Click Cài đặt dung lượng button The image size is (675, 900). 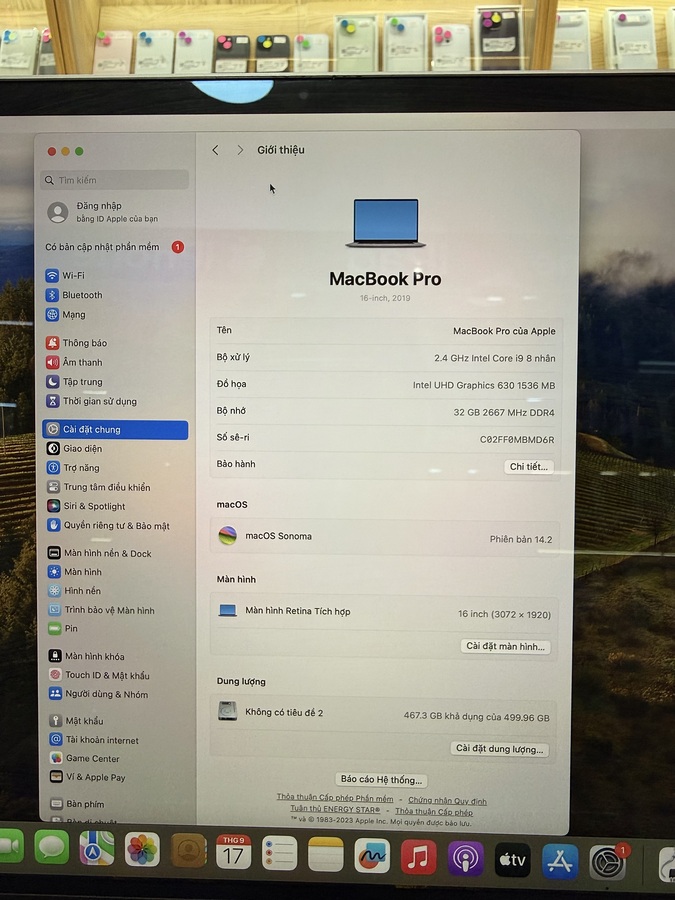[499, 749]
